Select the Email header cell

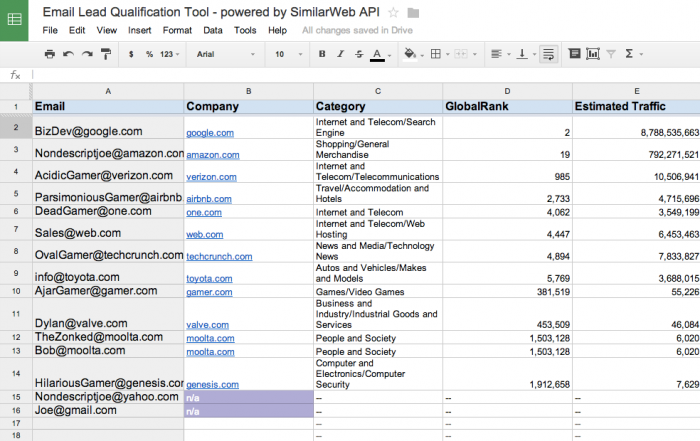[x=108, y=106]
